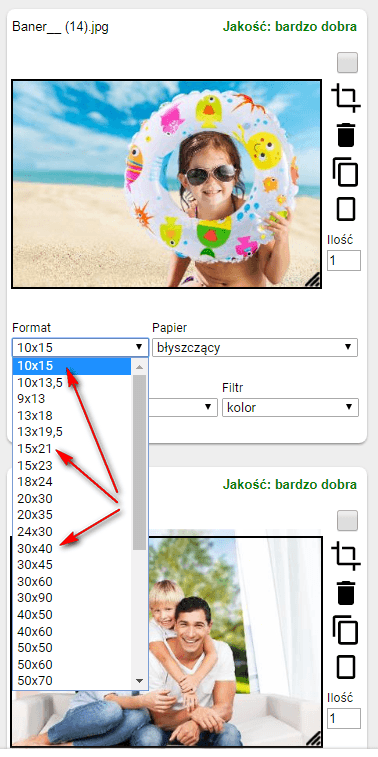Click second photo's Jakość: bardzo dobra label
Image resolution: width=378 pixels, height=757 pixels.
[x=290, y=484]
